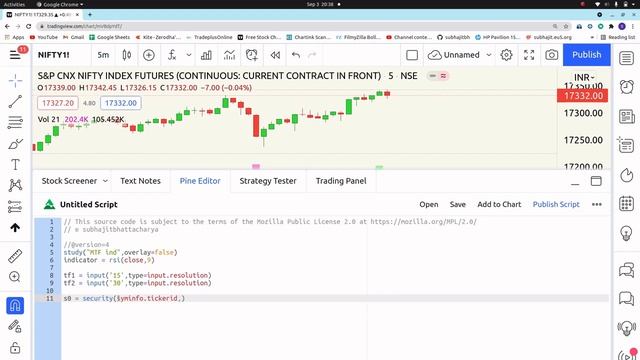Open chart settings gear
Viewport: 640px width, 360px height.
pos(506,55)
